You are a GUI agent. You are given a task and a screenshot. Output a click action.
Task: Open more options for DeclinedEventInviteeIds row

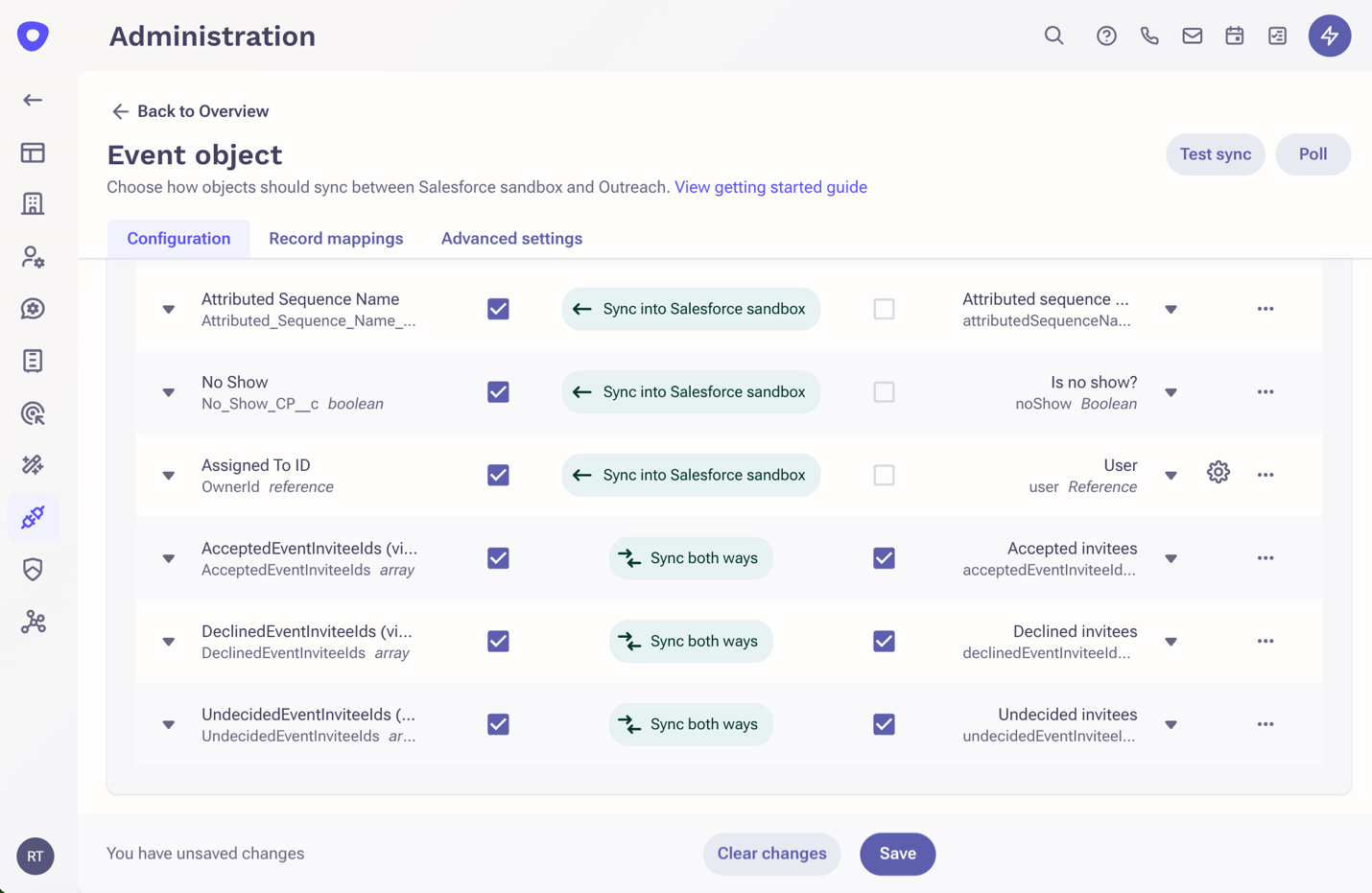coord(1266,641)
